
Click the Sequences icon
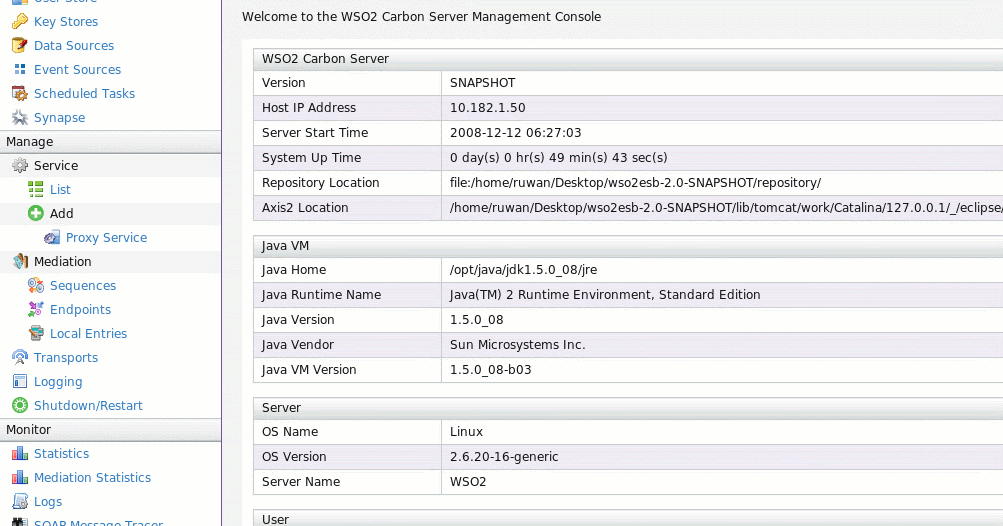[x=36, y=285]
